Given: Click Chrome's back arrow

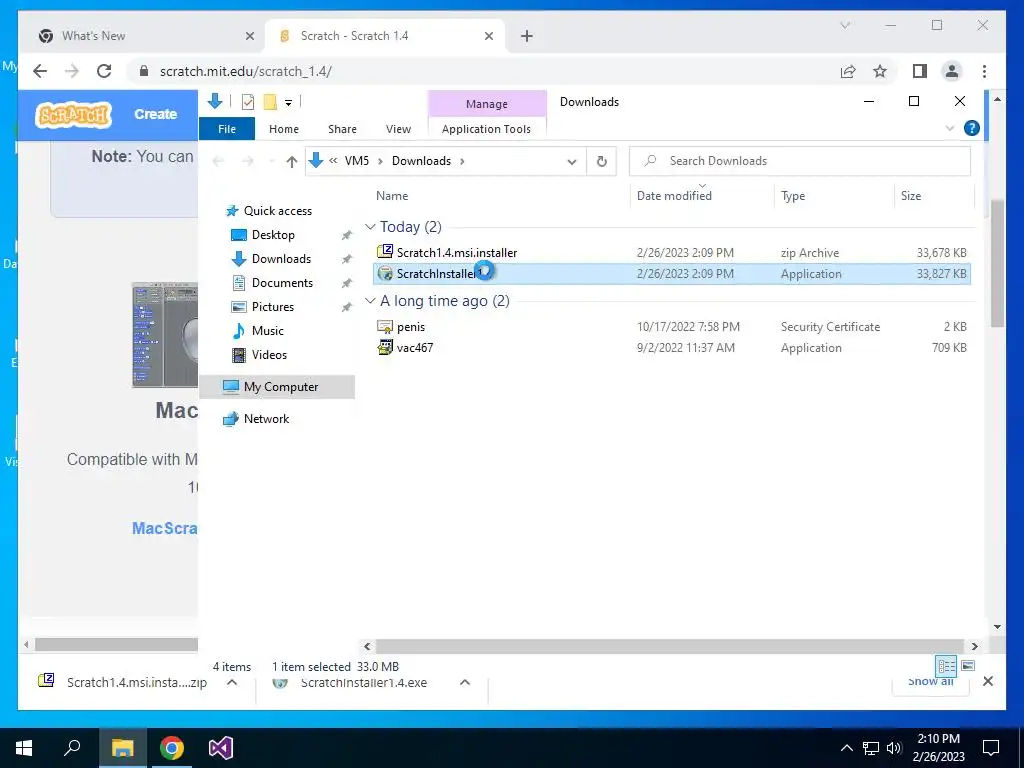Looking at the screenshot, I should [x=40, y=71].
